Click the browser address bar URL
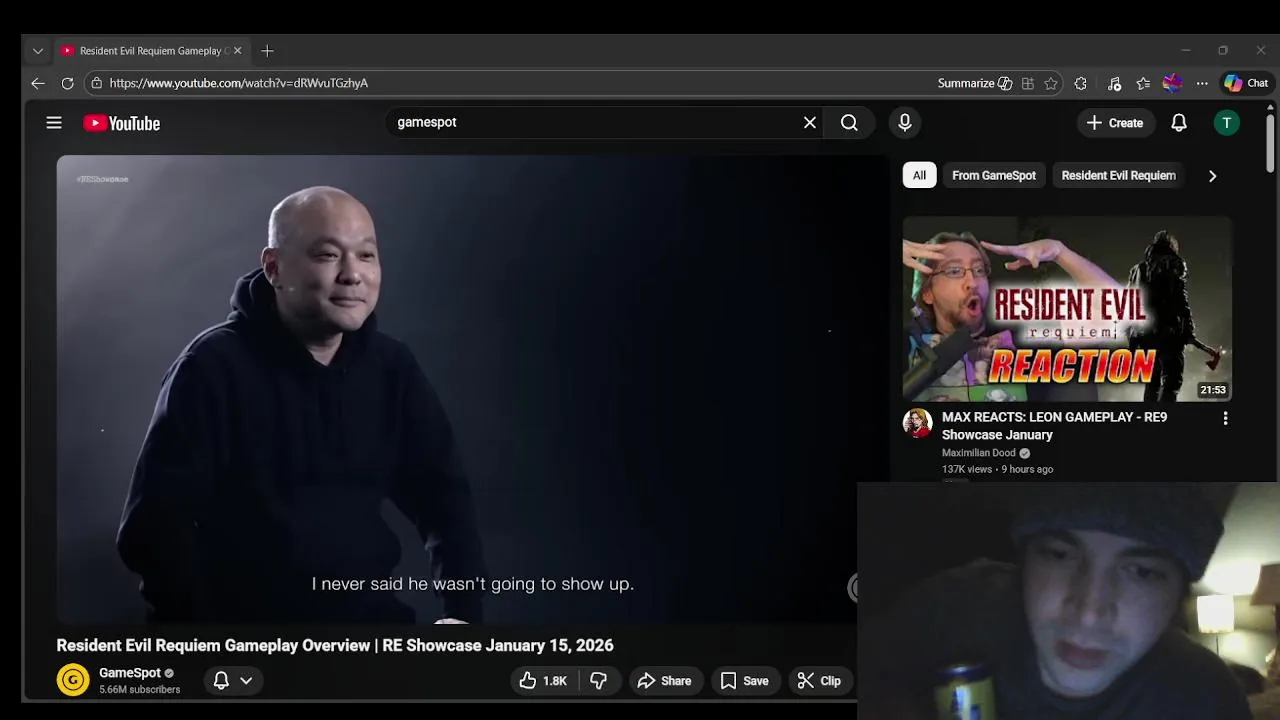This screenshot has width=1280, height=720. click(239, 83)
